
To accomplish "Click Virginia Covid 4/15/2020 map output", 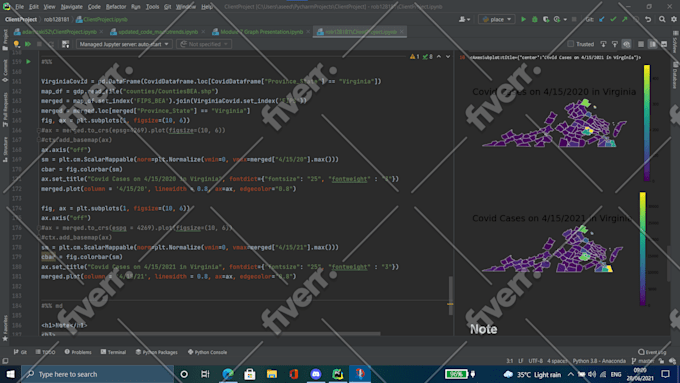I will pos(555,123).
